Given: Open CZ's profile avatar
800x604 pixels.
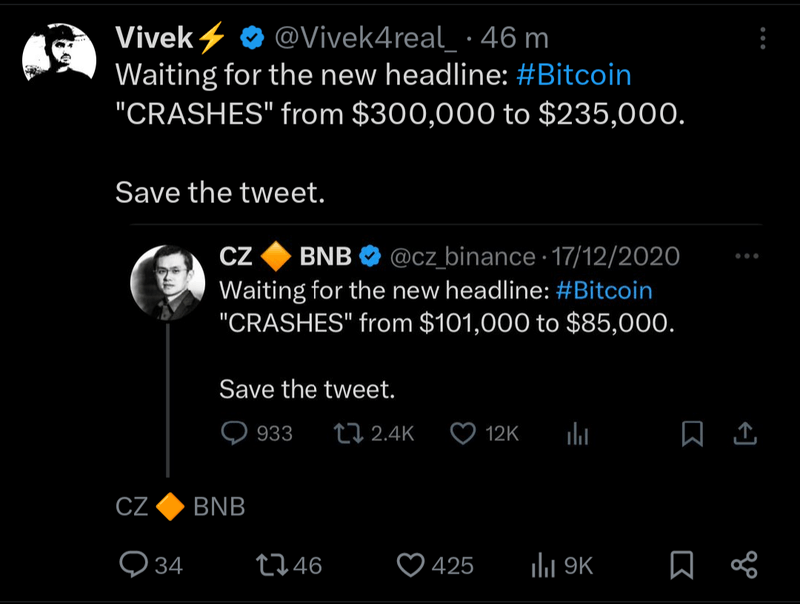Looking at the screenshot, I should point(167,281).
